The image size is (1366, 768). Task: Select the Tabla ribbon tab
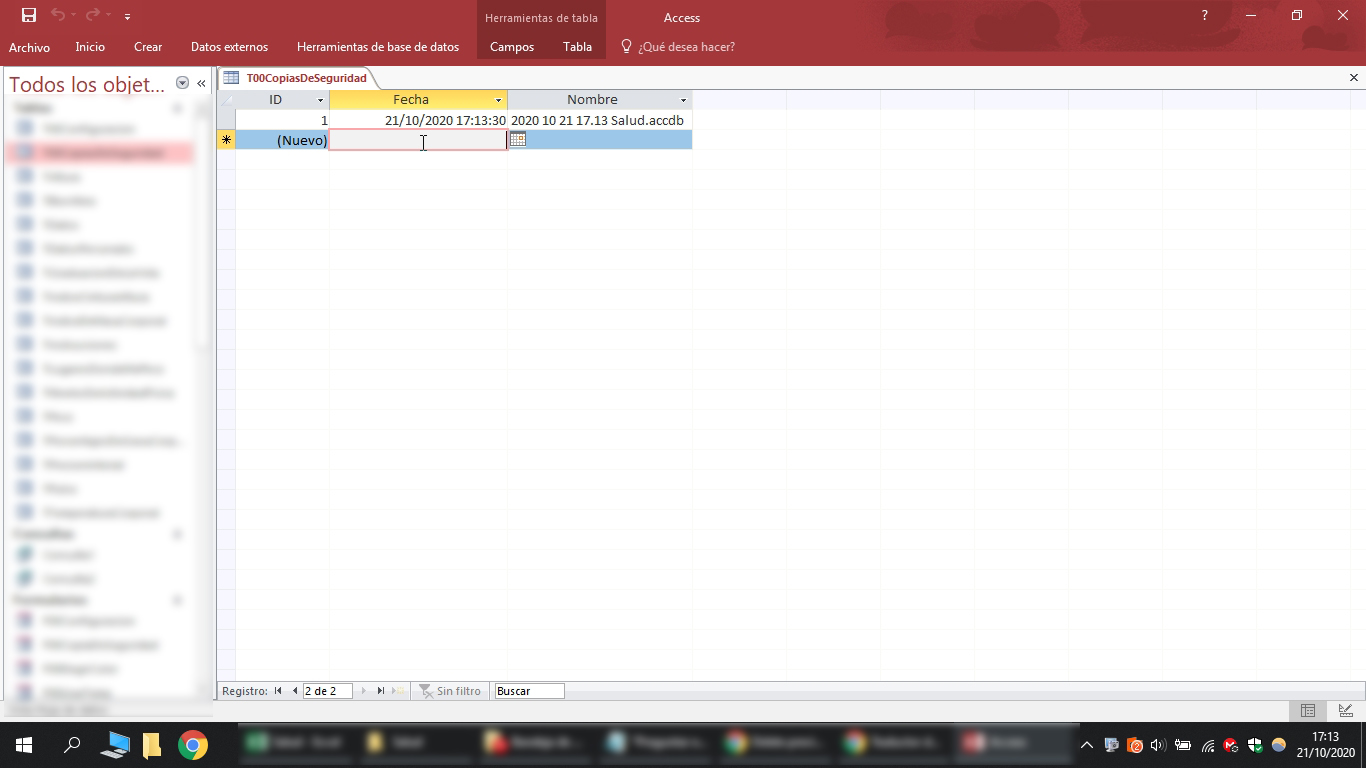pyautogui.click(x=577, y=47)
